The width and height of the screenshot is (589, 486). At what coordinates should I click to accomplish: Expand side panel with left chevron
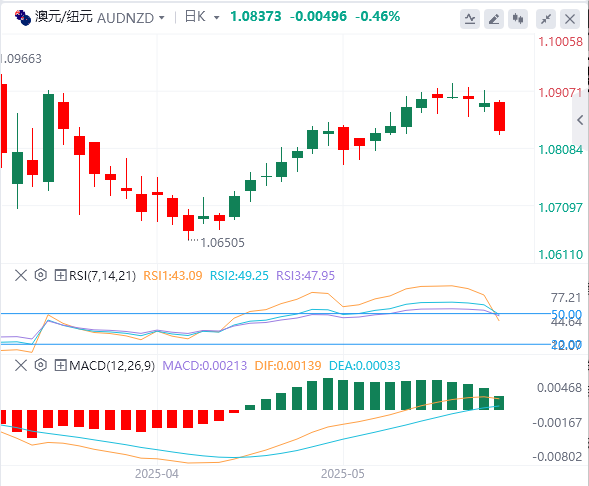pos(580,120)
